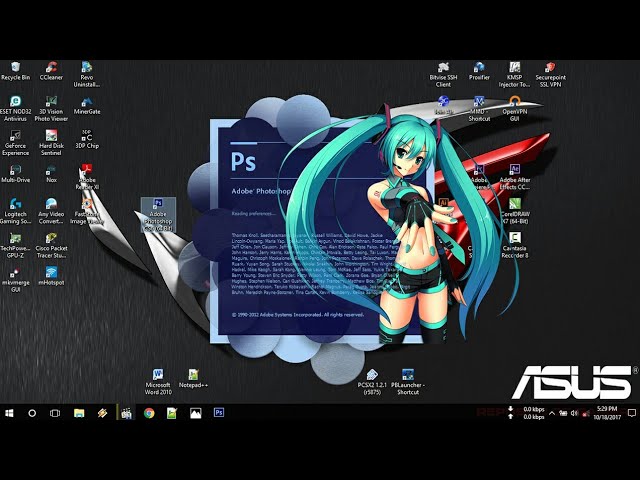Select FastStone Image Viewer icon
Image resolution: width=640 pixels, height=480 pixels.
[x=87, y=211]
